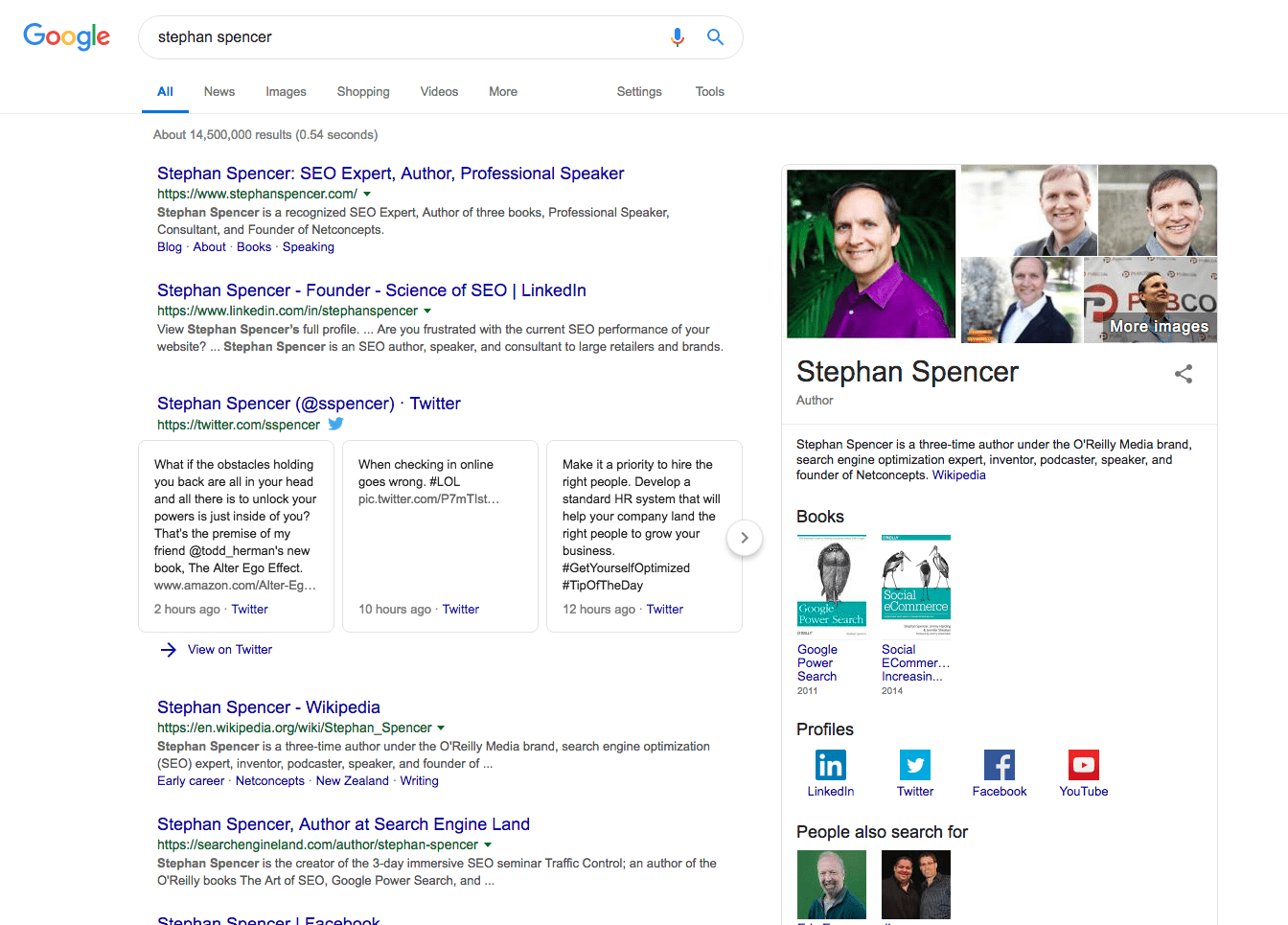Open the More search categories menu
The height and width of the screenshot is (925, 1288).
[x=503, y=92]
